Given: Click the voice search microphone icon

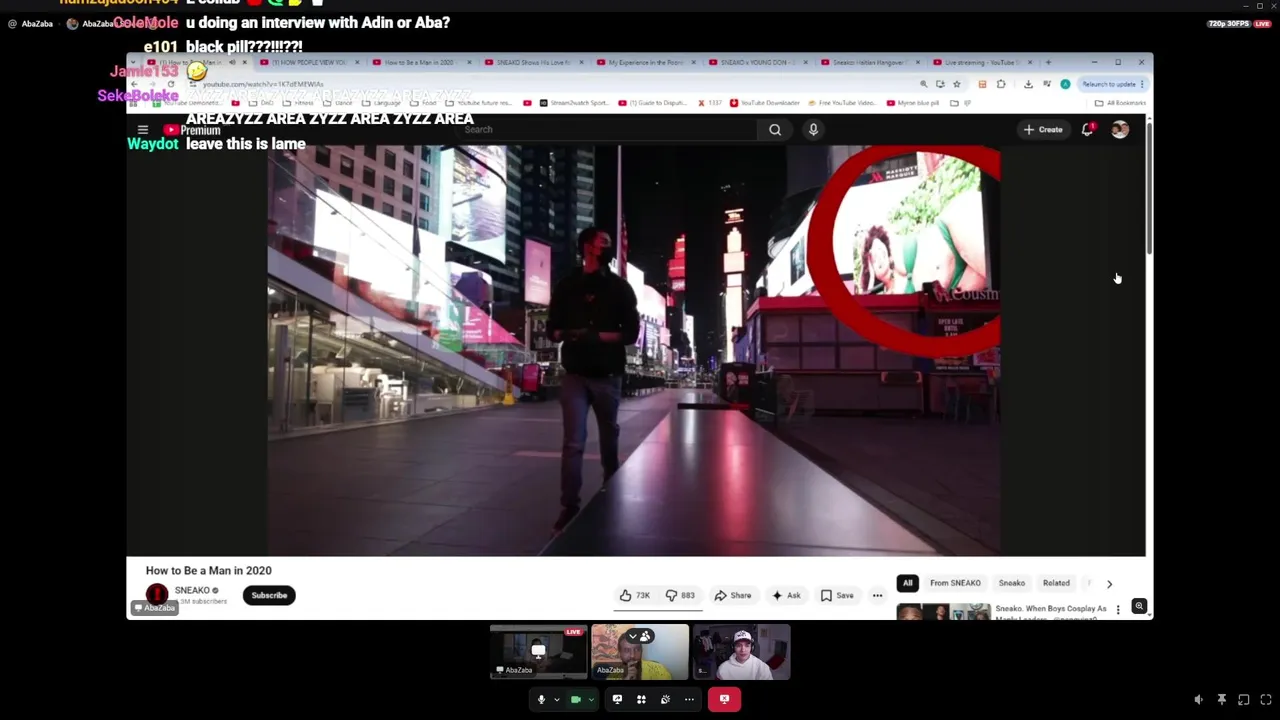Looking at the screenshot, I should pyautogui.click(x=813, y=130).
